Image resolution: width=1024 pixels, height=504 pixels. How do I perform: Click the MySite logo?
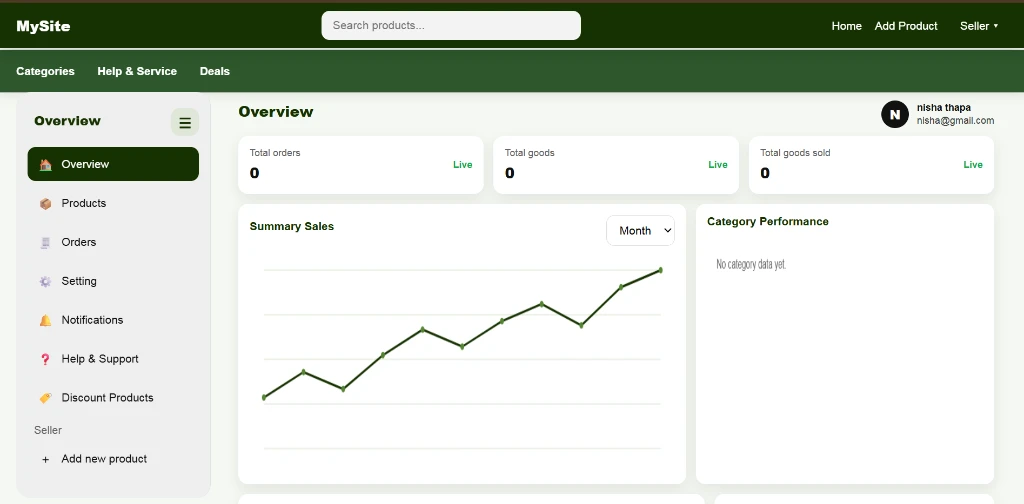click(43, 26)
